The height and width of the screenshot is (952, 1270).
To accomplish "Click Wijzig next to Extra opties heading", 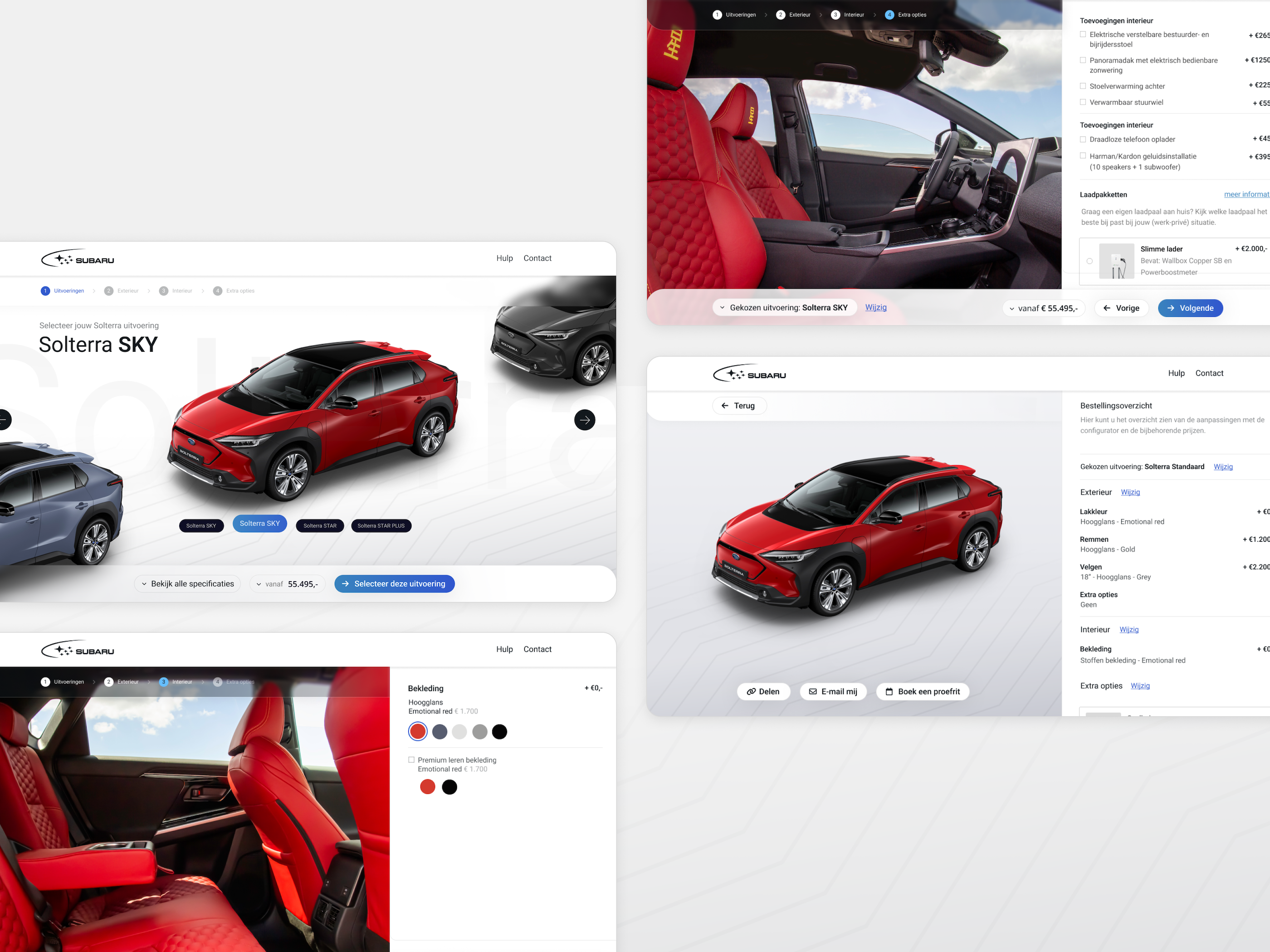I will pos(1140,686).
